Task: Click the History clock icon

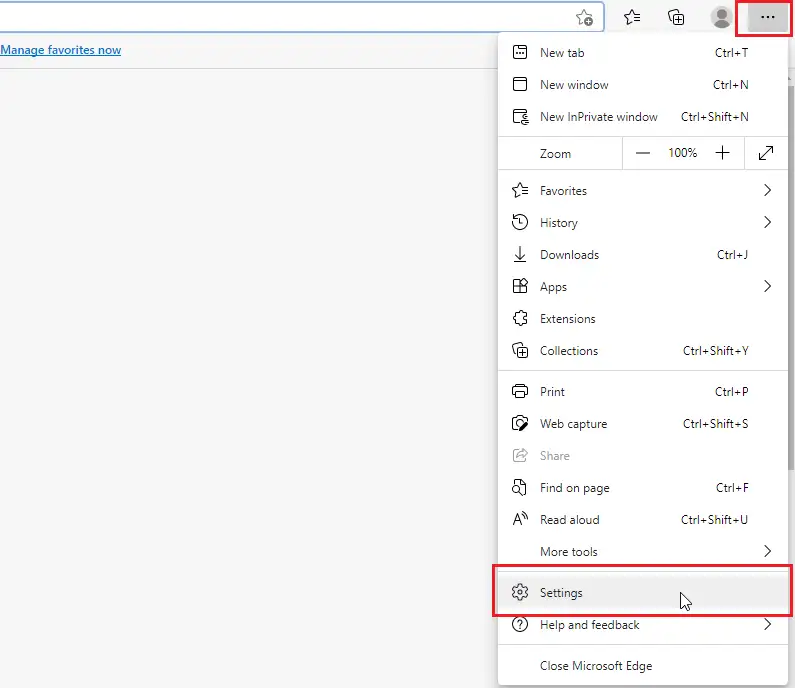Action: point(520,222)
